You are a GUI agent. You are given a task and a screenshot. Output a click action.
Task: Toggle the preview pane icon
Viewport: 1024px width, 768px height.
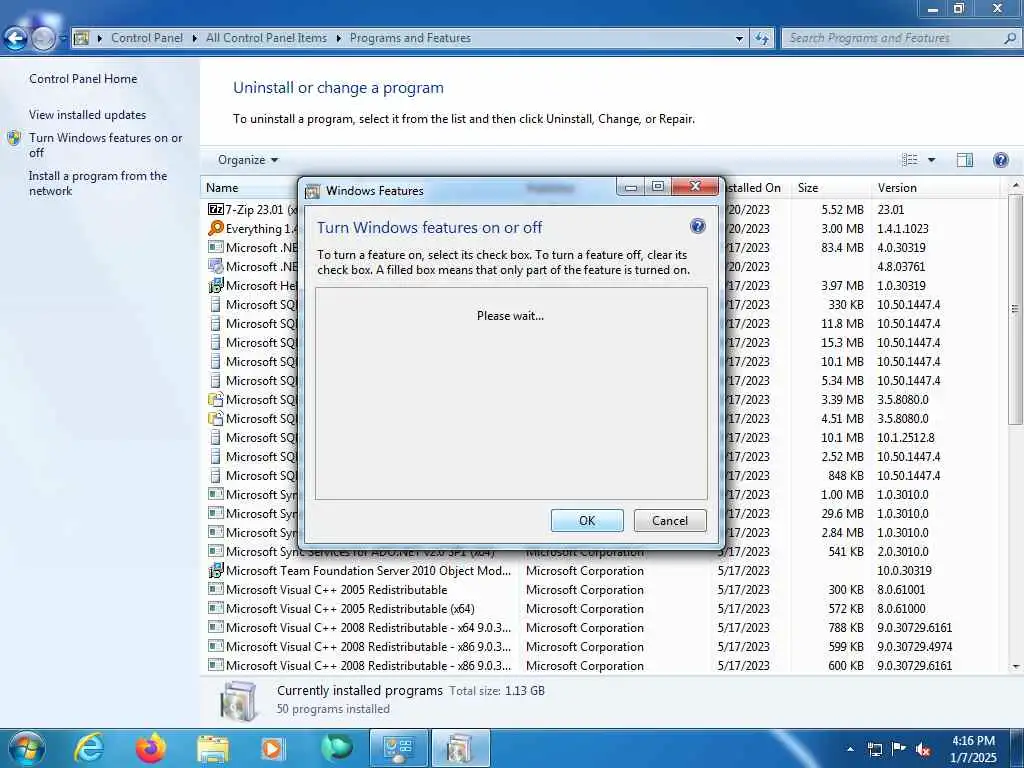tap(965, 160)
